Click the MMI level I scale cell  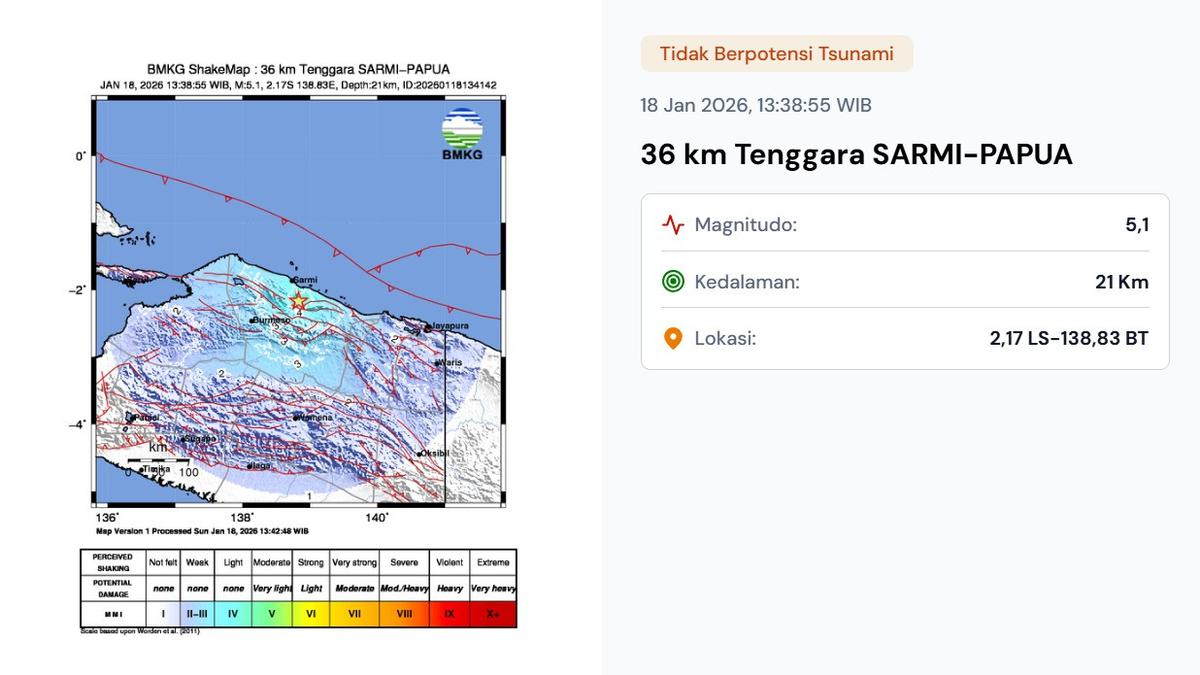click(x=161, y=614)
